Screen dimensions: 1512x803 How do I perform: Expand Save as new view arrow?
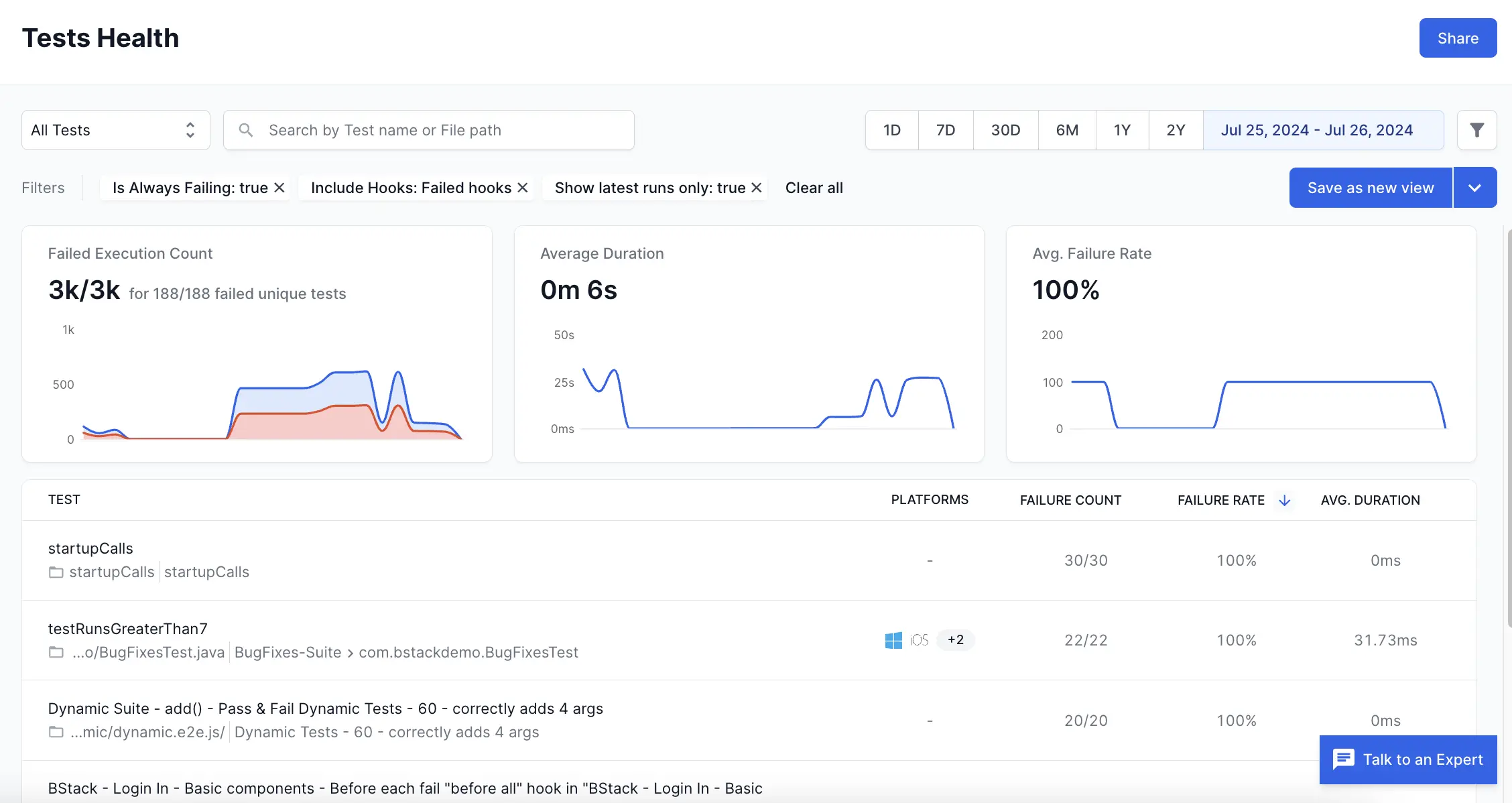pos(1474,188)
